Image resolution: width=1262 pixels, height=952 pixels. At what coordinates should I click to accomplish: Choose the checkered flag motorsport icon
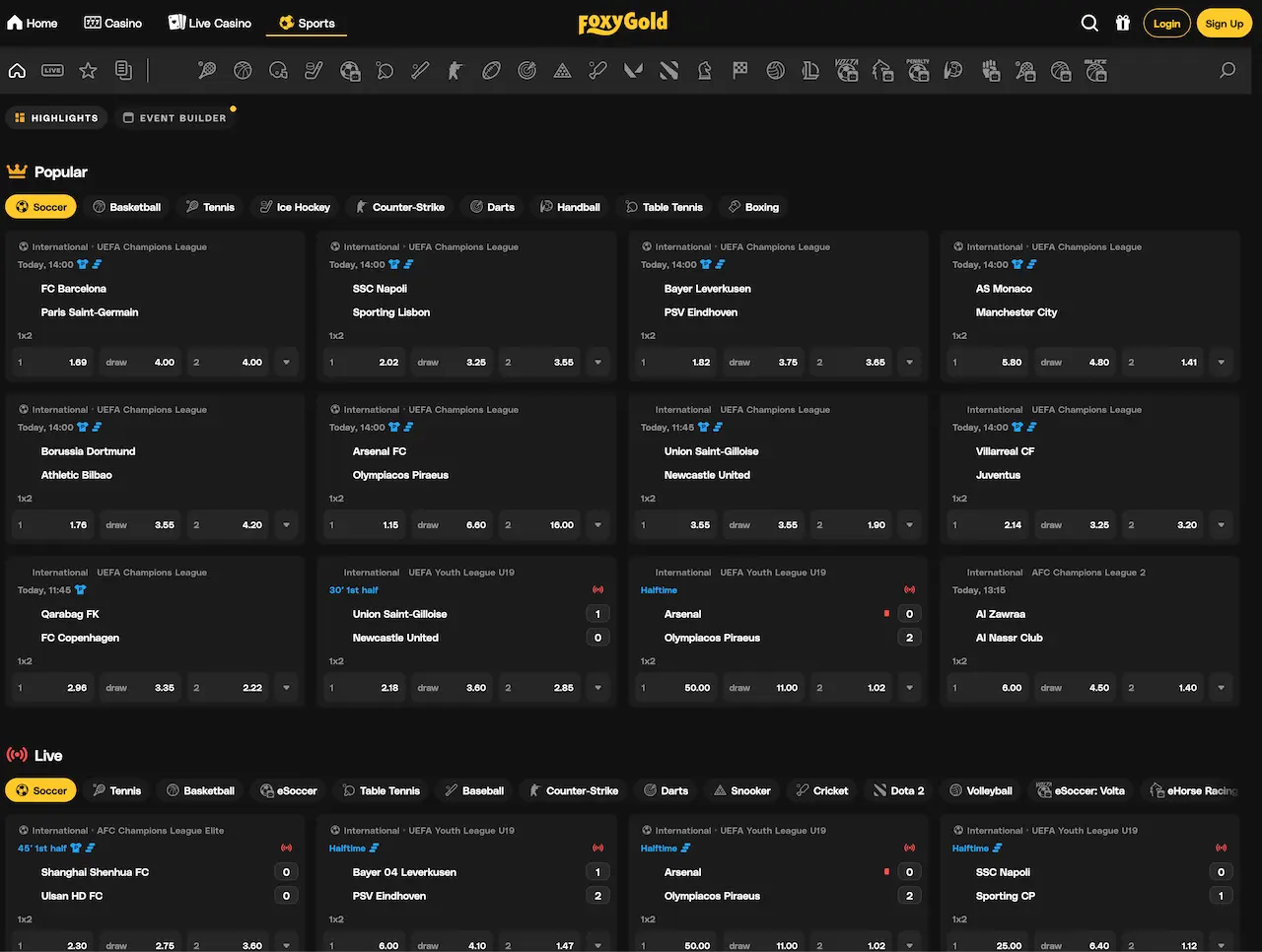(739, 70)
